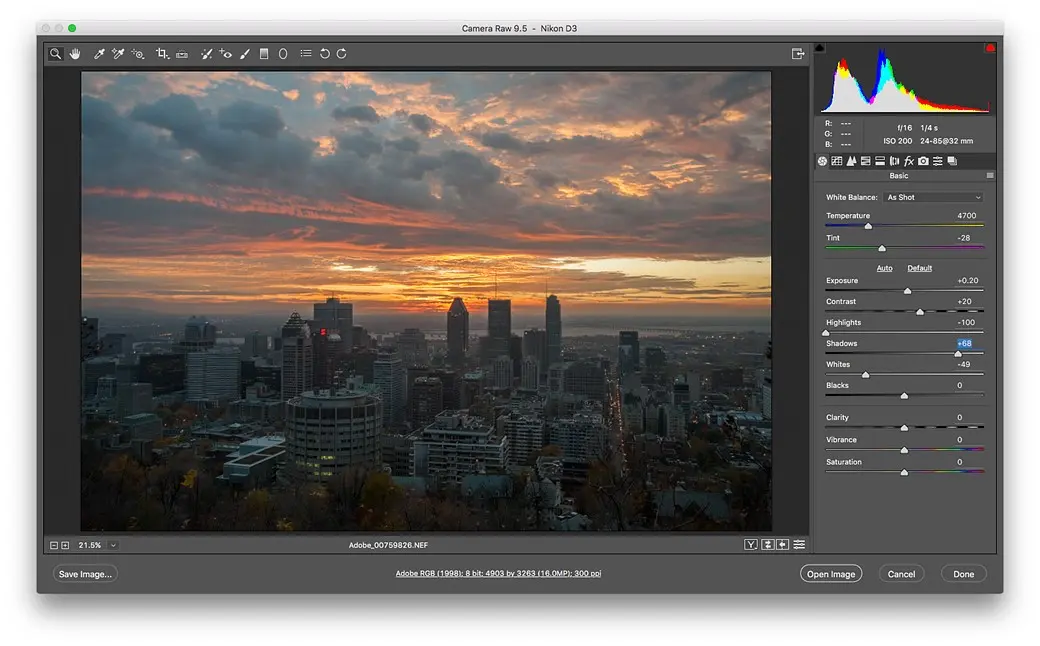This screenshot has width=1040, height=646.
Task: Switch to the Effects (fx) tab
Action: (x=909, y=161)
